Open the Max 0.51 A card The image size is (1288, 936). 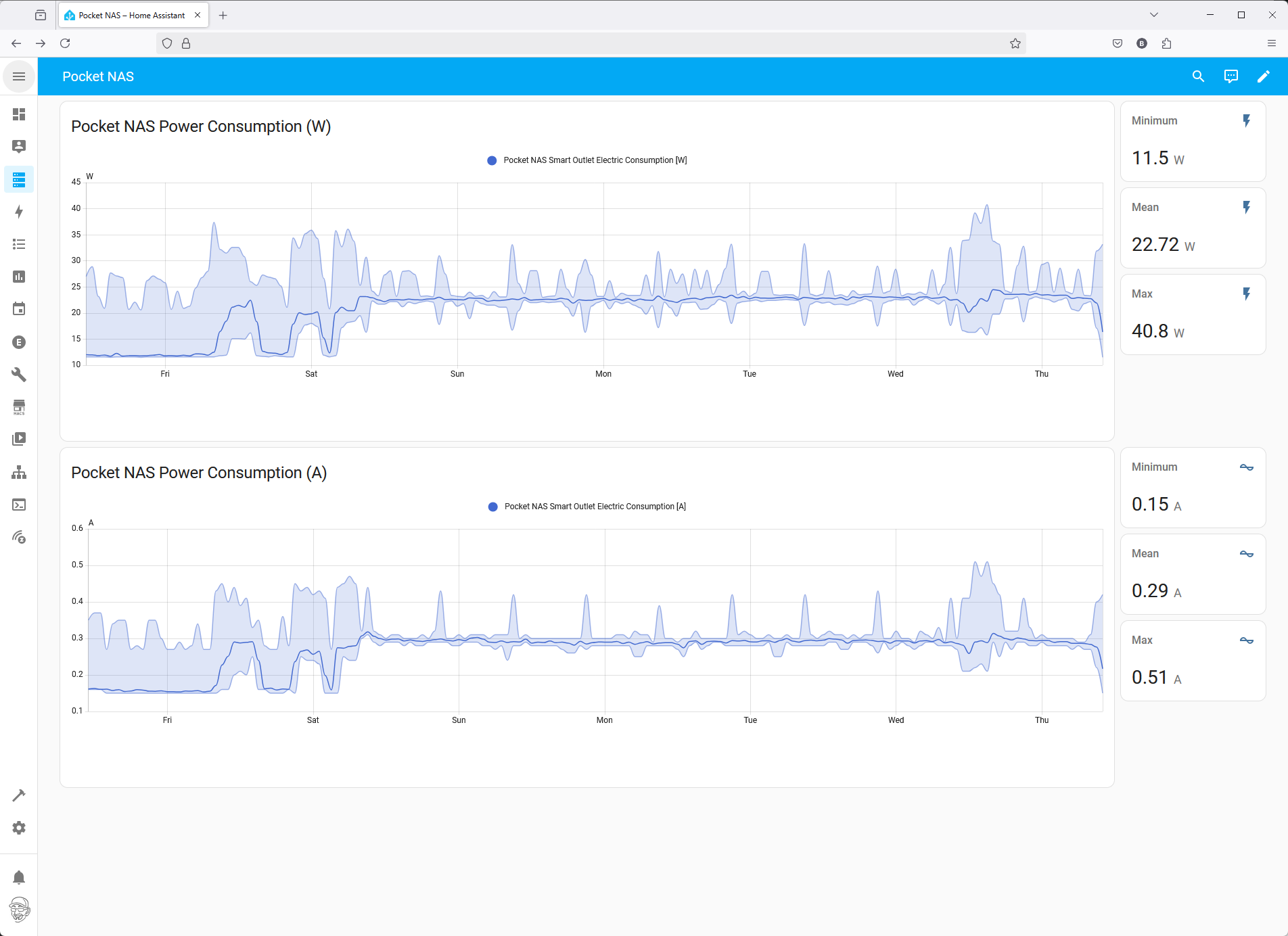click(x=1193, y=661)
